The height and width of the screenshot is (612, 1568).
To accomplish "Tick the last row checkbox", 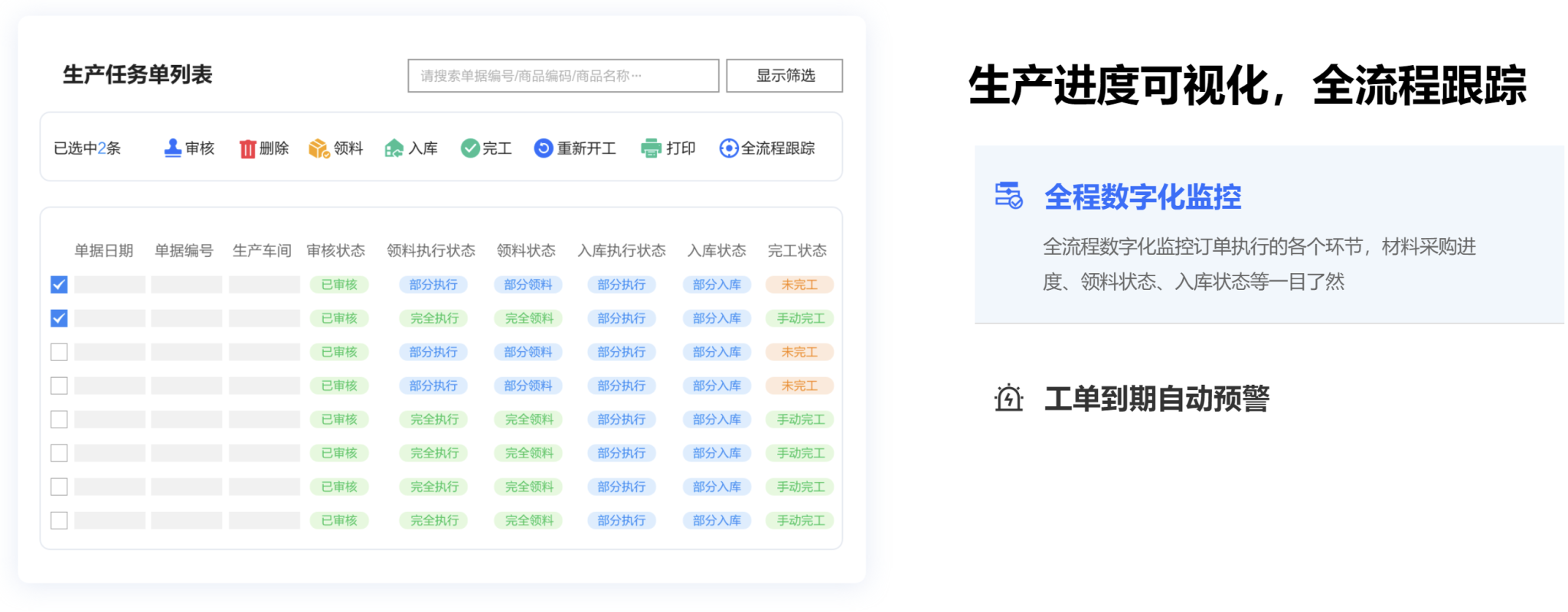I will pyautogui.click(x=59, y=520).
